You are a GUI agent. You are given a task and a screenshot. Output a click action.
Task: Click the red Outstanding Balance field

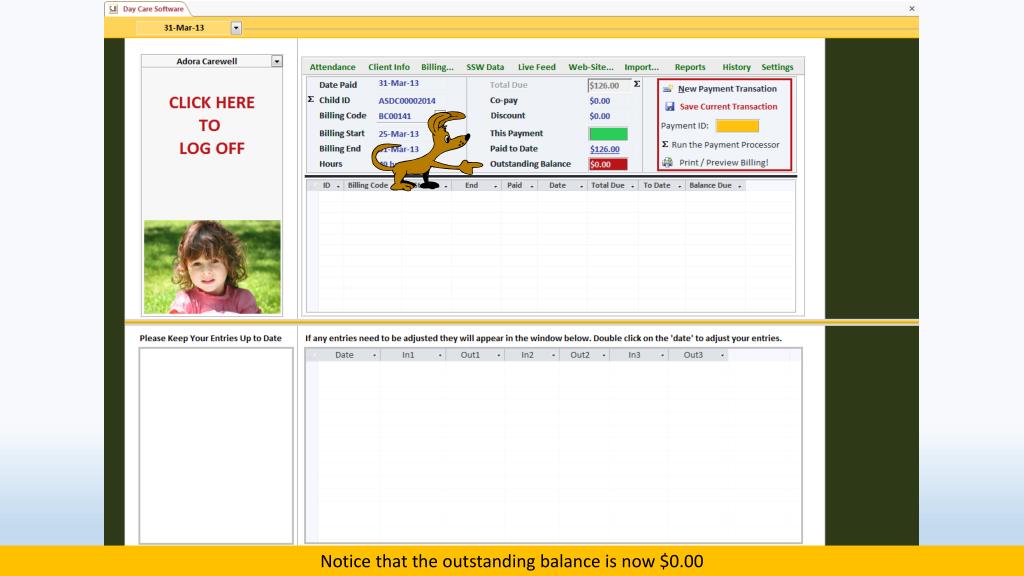(608, 165)
